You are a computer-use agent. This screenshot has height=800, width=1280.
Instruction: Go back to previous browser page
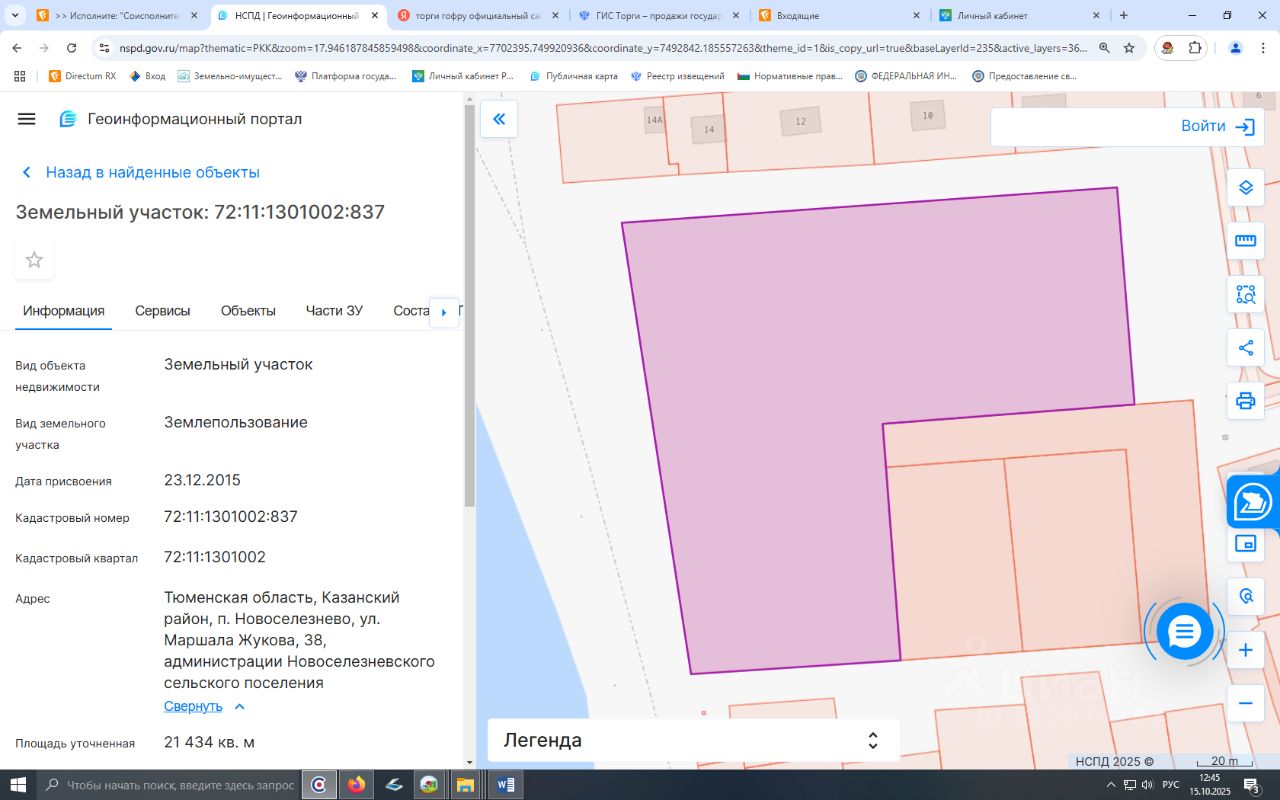(17, 48)
